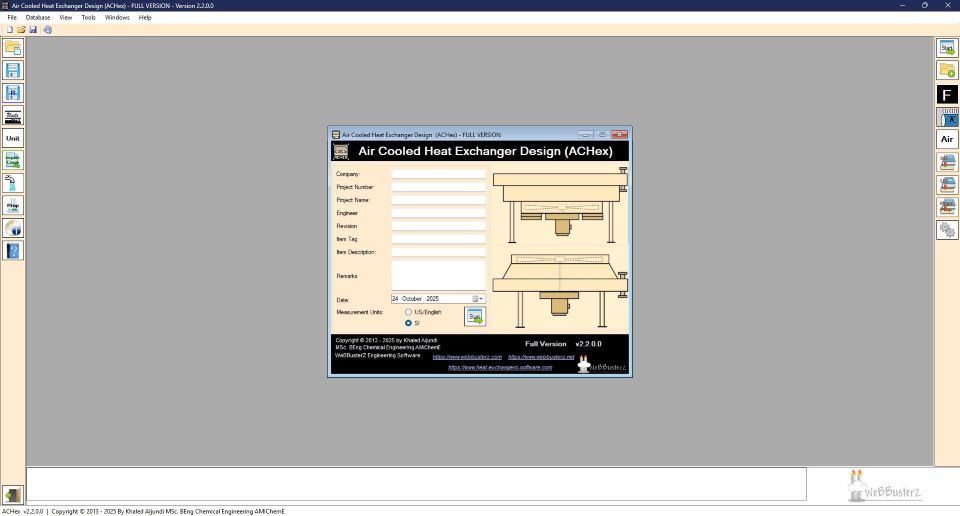This screenshot has height=516, width=960.
Task: Open the Date picker calendar dropdown
Action: coord(478,299)
